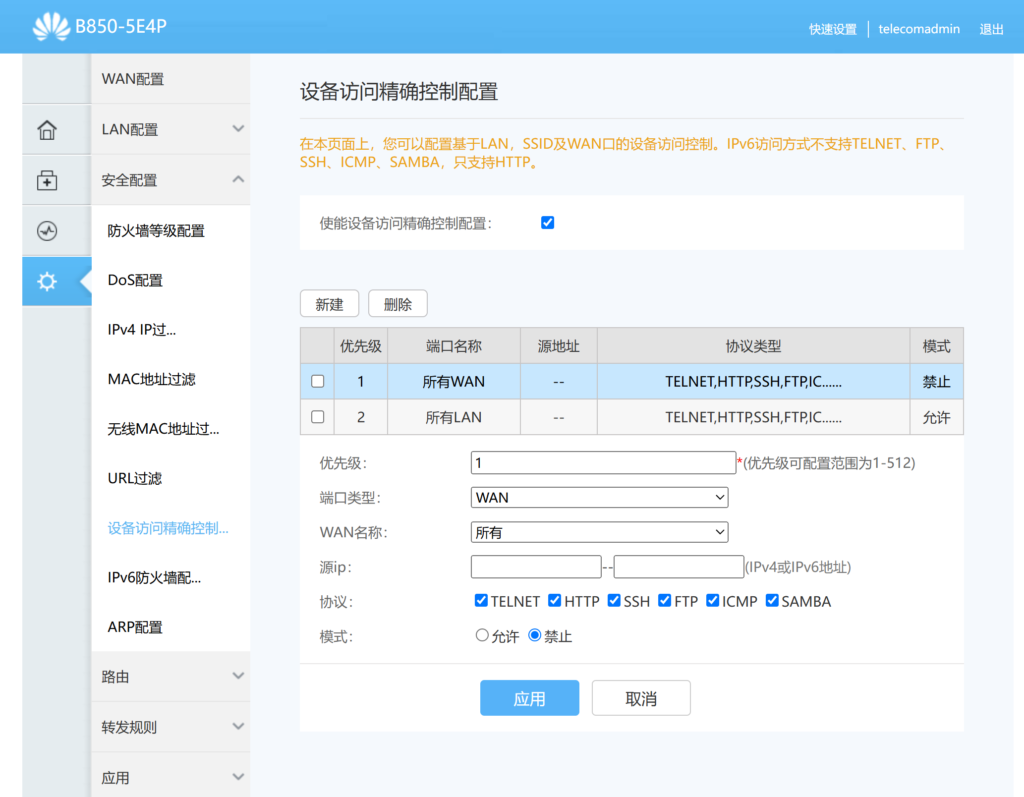
Task: Open the 端口类型 WAN dropdown
Action: point(599,498)
